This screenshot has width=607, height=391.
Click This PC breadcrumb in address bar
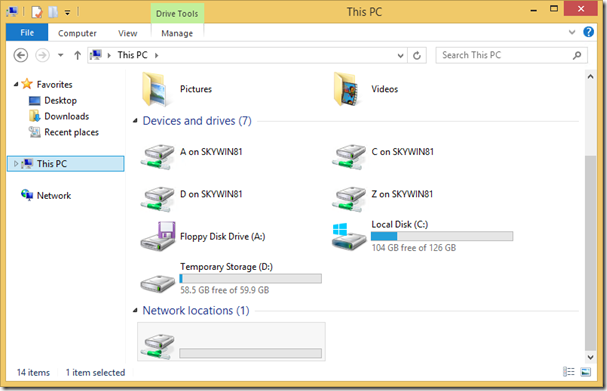133,55
